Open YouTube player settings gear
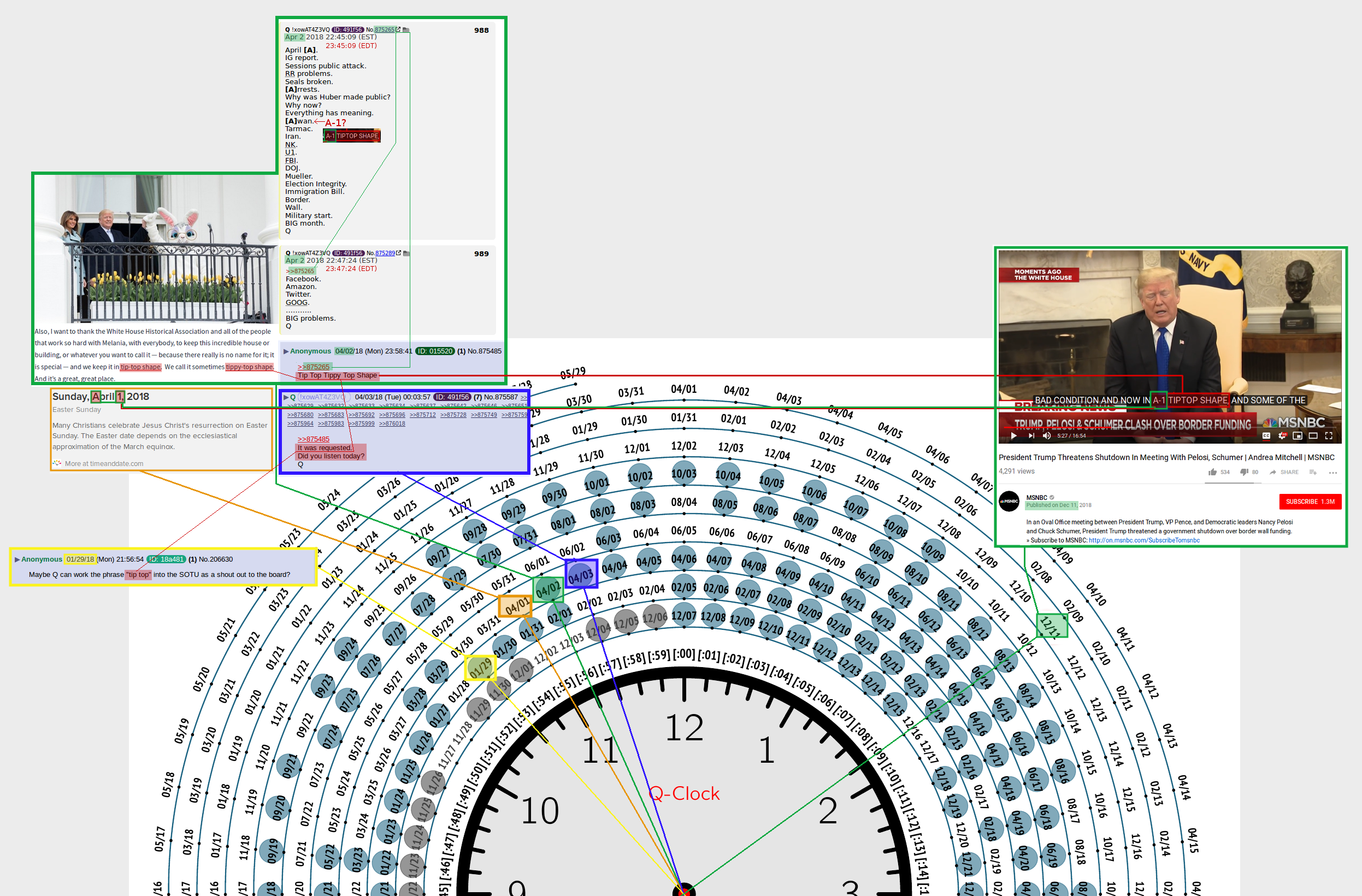The height and width of the screenshot is (896, 1362). [1282, 436]
